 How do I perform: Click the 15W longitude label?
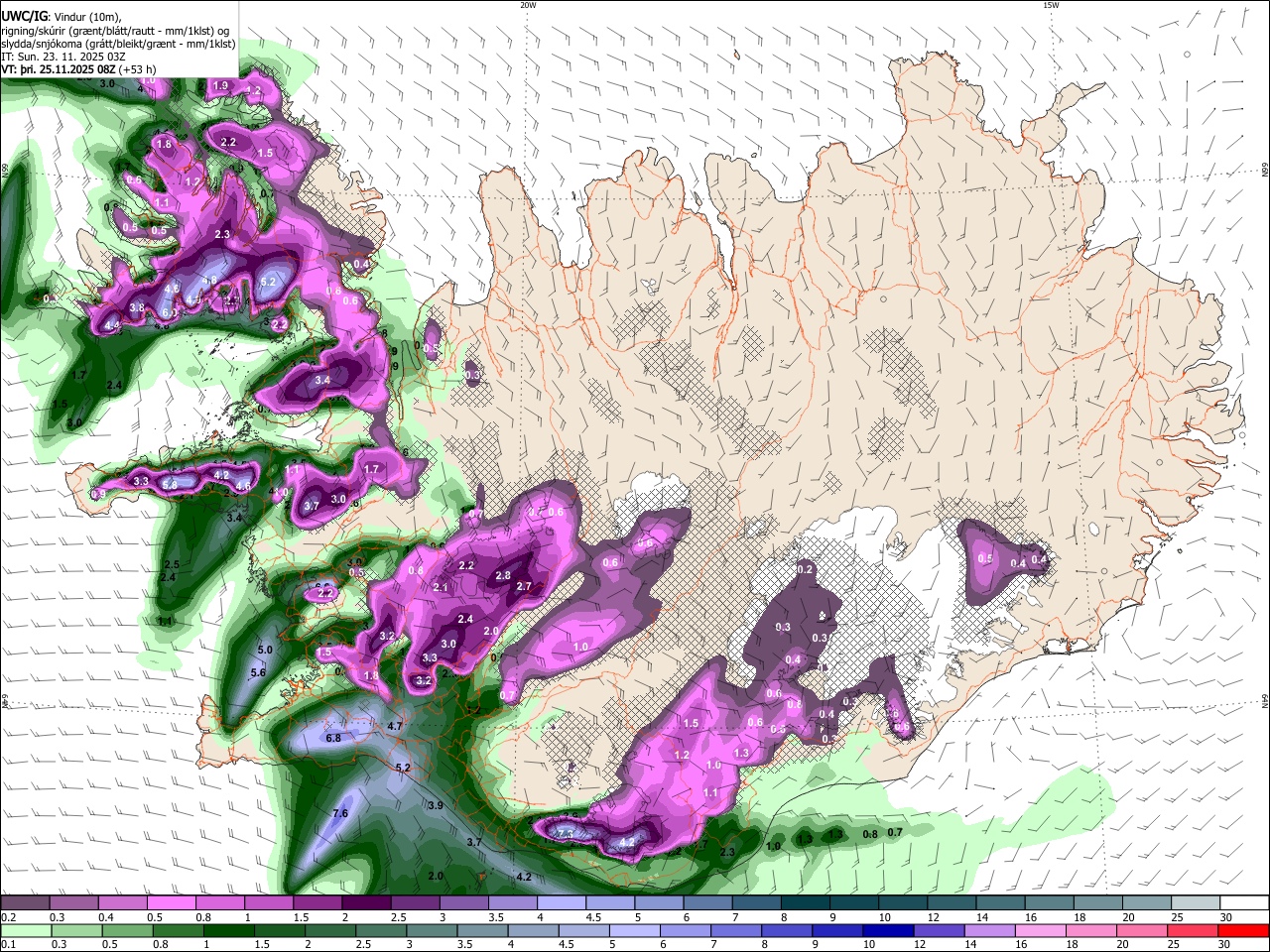pos(1051,5)
